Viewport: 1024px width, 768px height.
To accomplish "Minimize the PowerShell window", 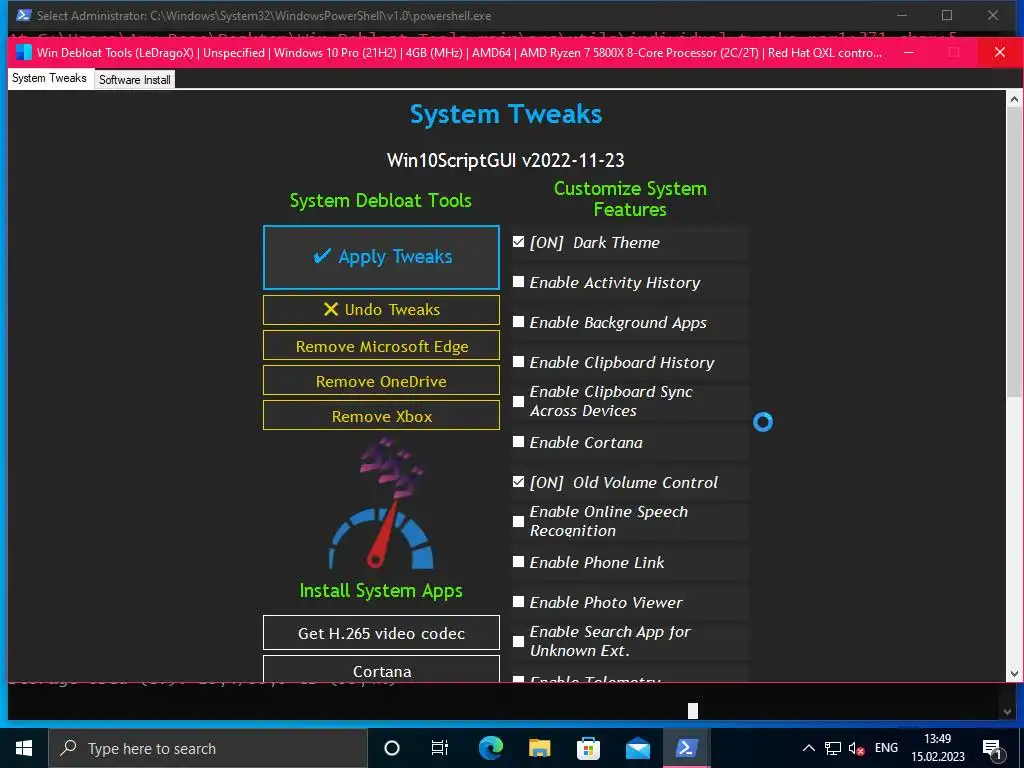I will coord(902,15).
